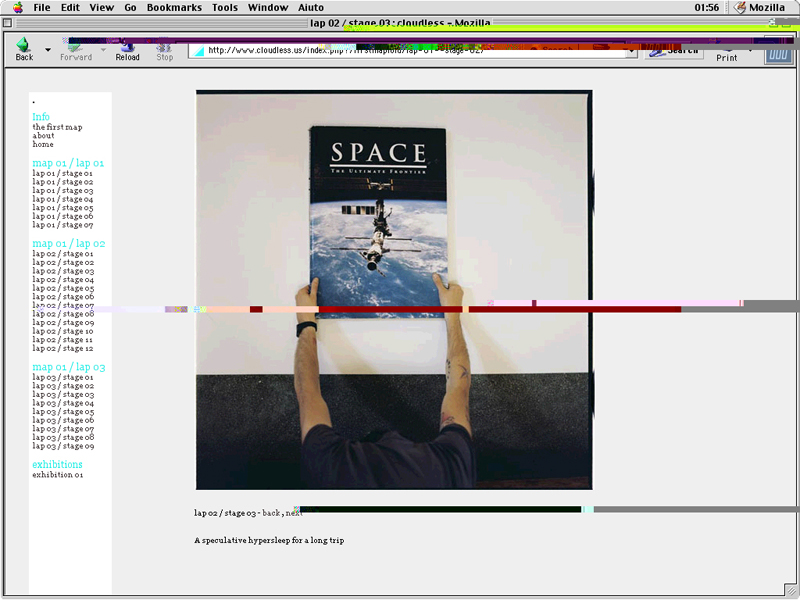This screenshot has height=600, width=800.
Task: Open 'lap 03 / stage 09' link
Action: click(63, 446)
